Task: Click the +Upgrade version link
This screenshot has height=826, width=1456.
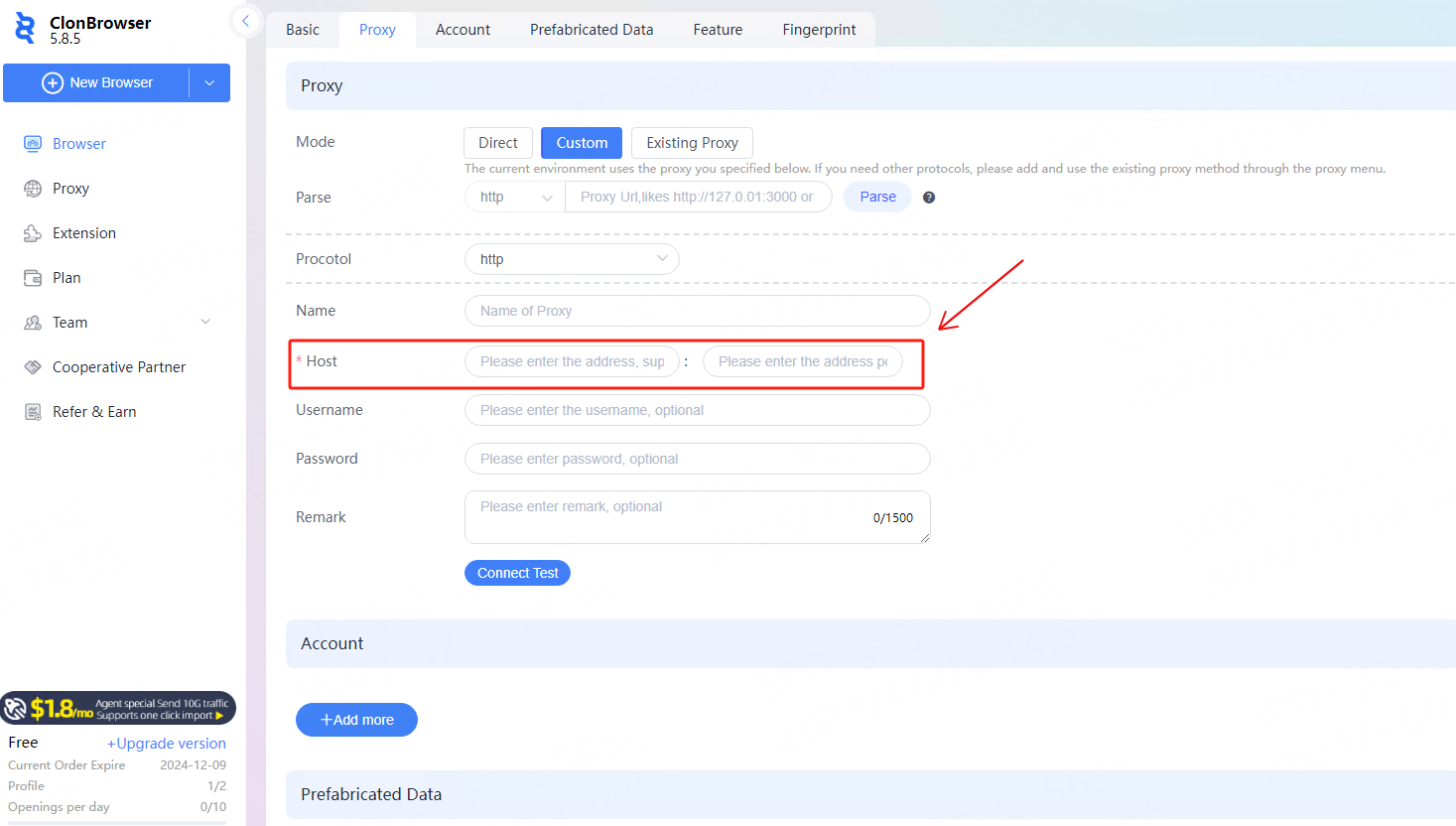Action: click(x=167, y=744)
